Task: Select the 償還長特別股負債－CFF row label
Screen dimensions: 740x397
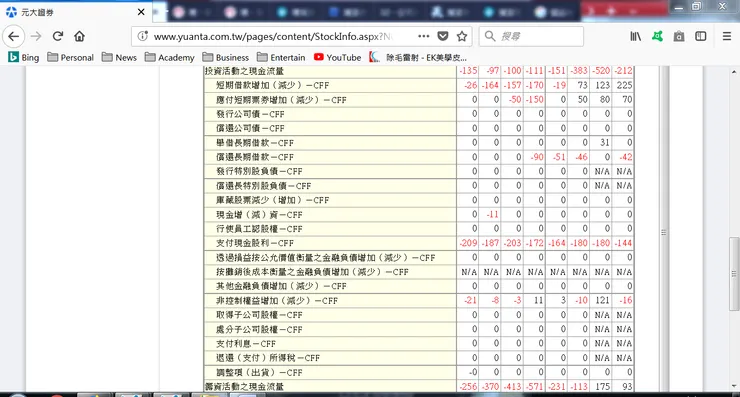Action: [263, 186]
